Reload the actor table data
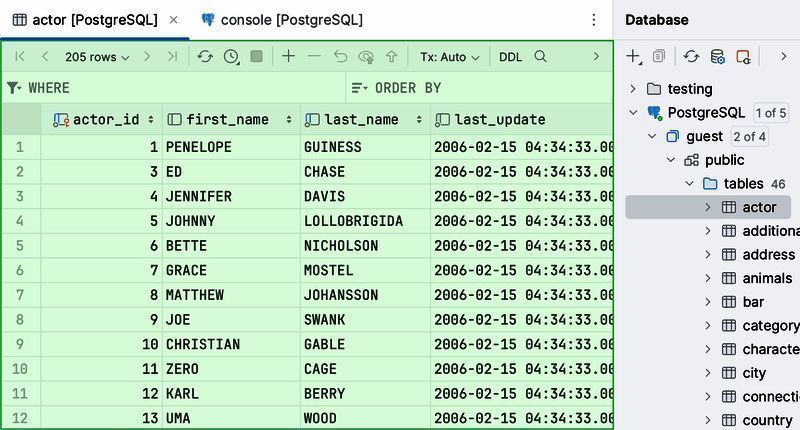Image resolution: width=800 pixels, height=430 pixels. [205, 57]
